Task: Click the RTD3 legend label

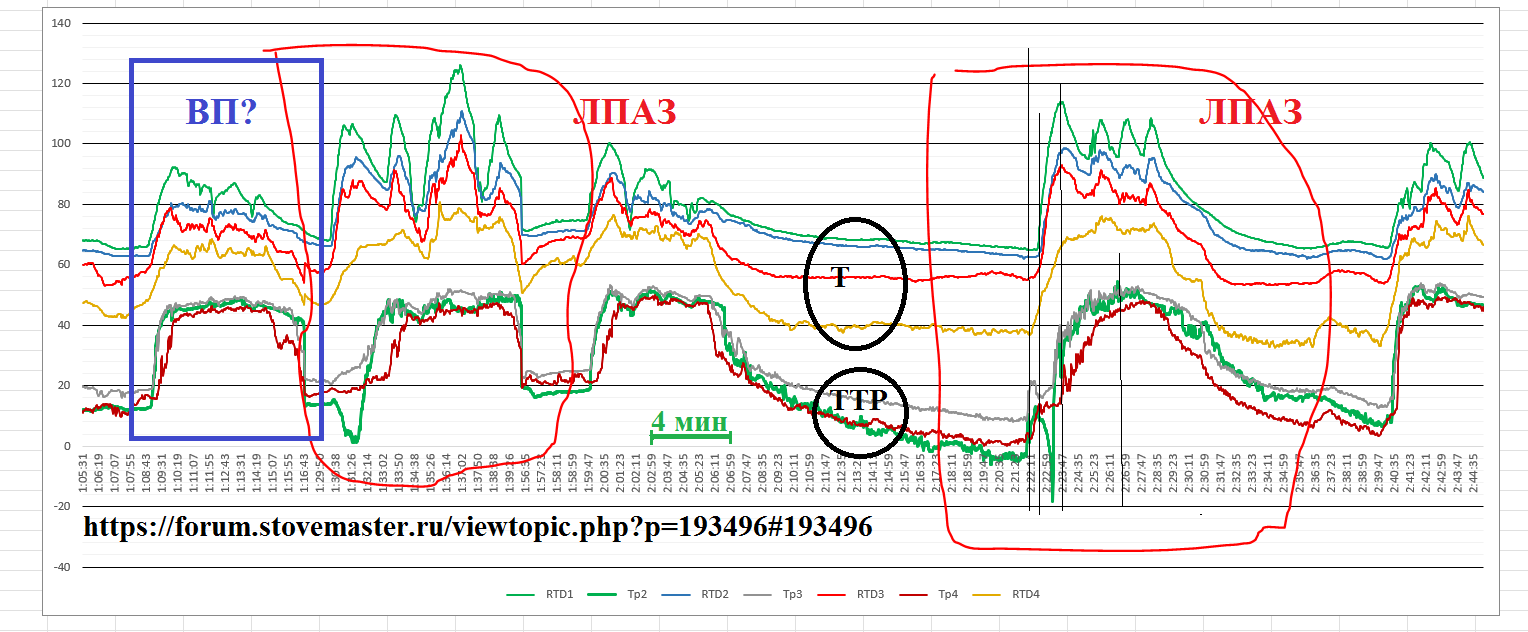Action: click(x=870, y=594)
